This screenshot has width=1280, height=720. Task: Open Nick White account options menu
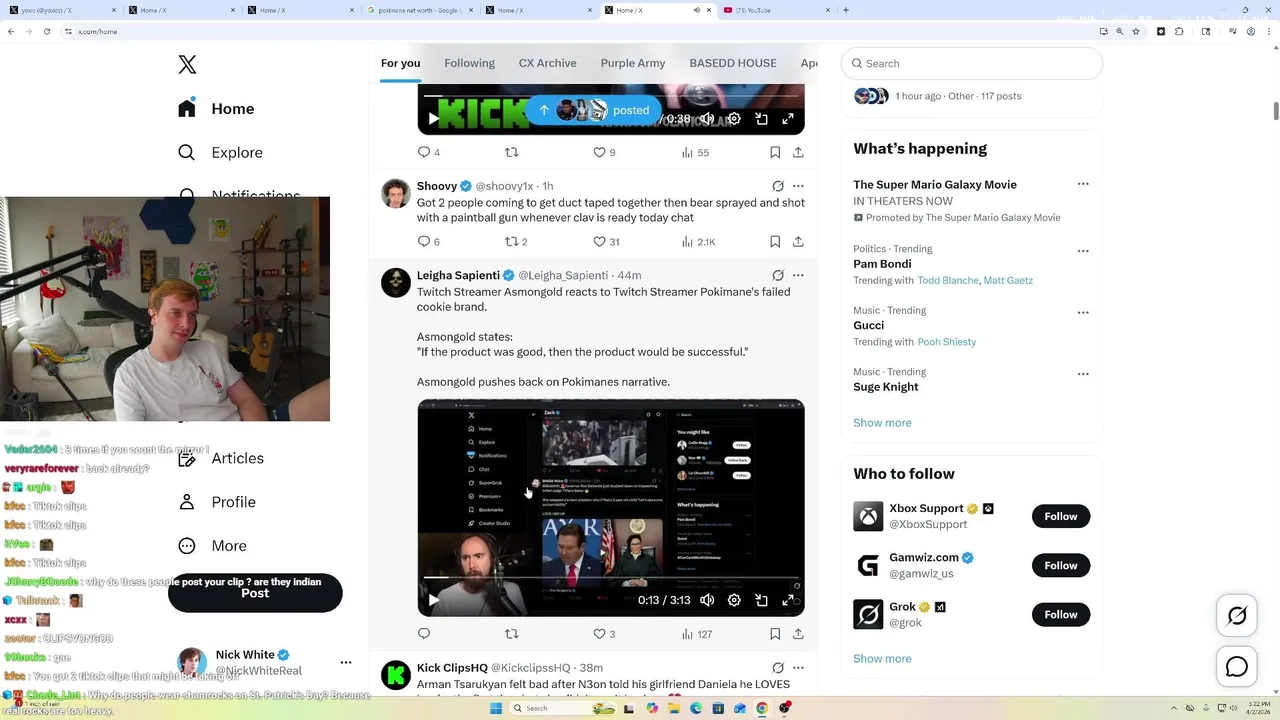pos(346,662)
